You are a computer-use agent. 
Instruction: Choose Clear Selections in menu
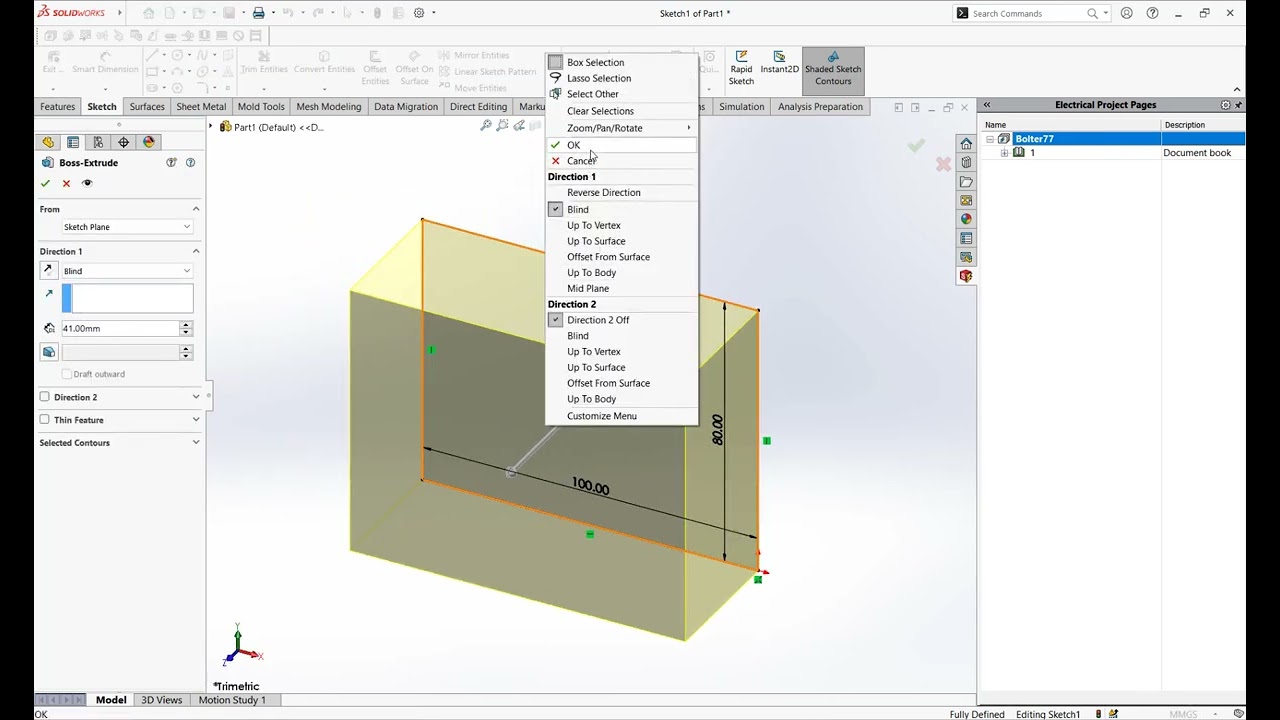tap(621, 111)
